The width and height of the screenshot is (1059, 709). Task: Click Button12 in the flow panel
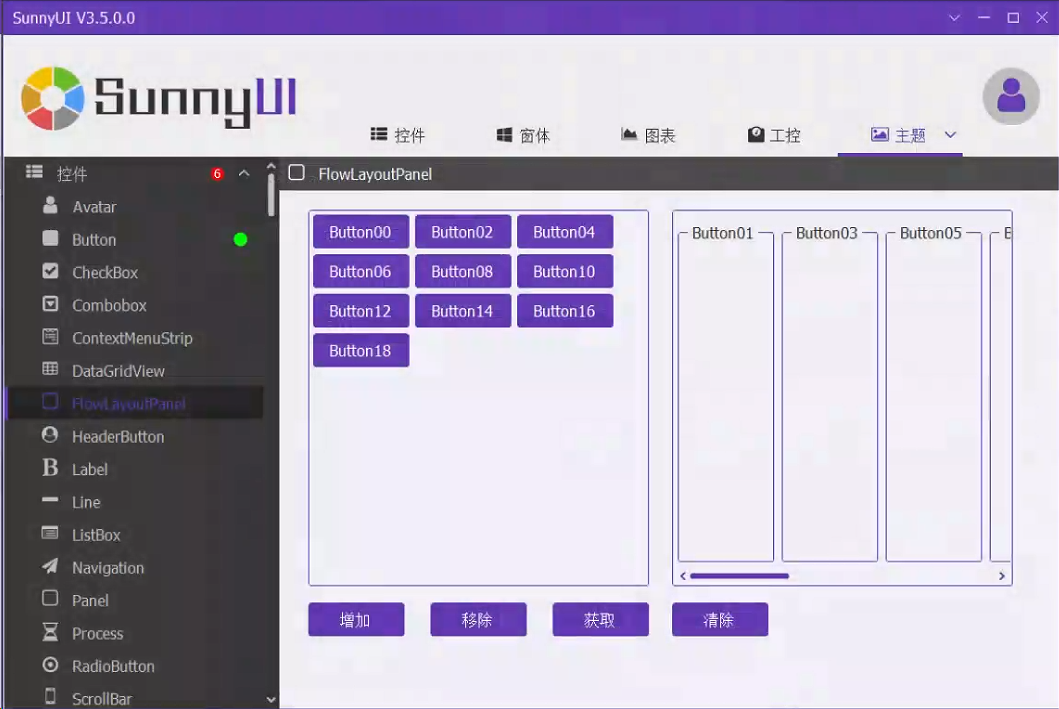[361, 311]
